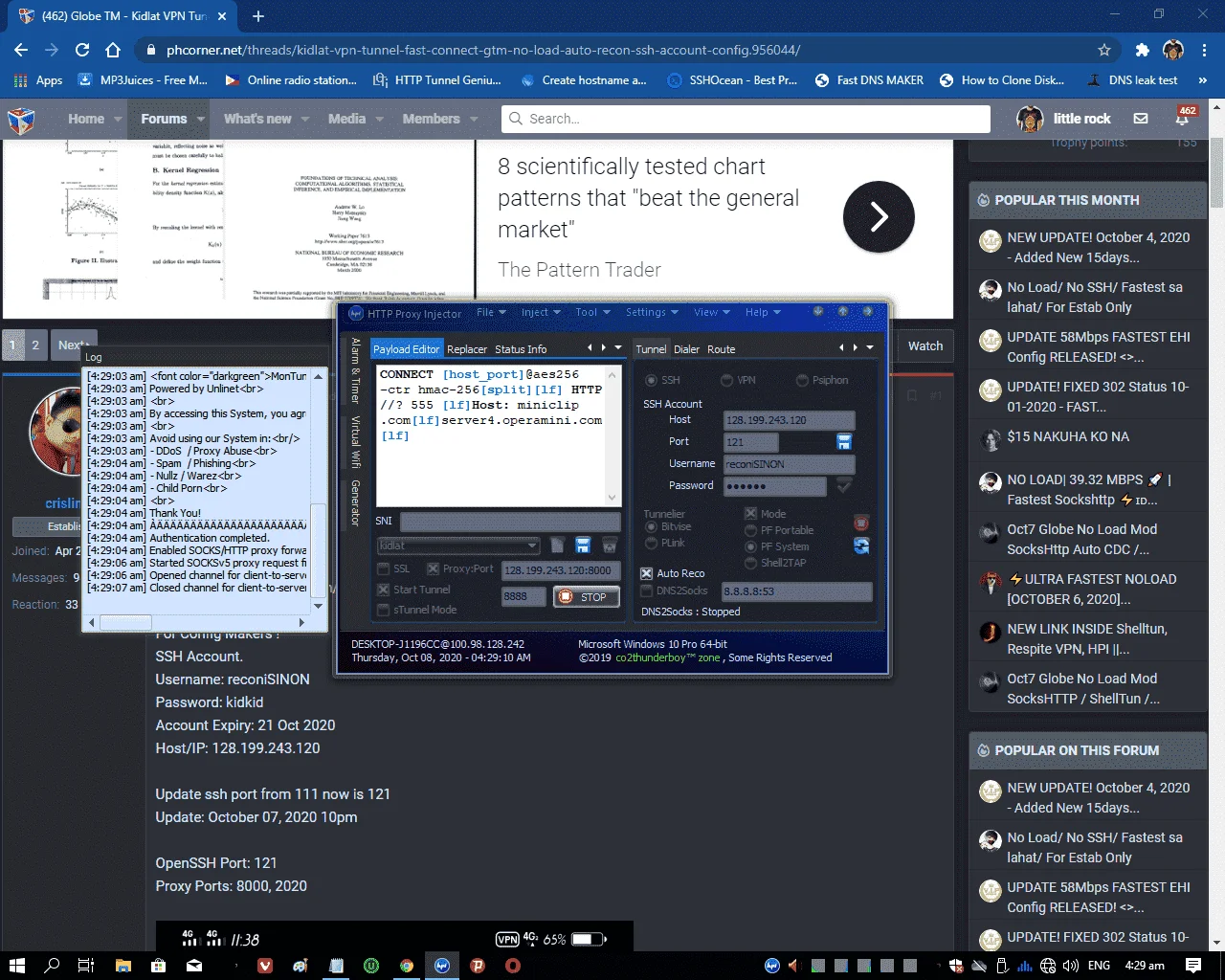Click the SSH Host input field

click(789, 420)
